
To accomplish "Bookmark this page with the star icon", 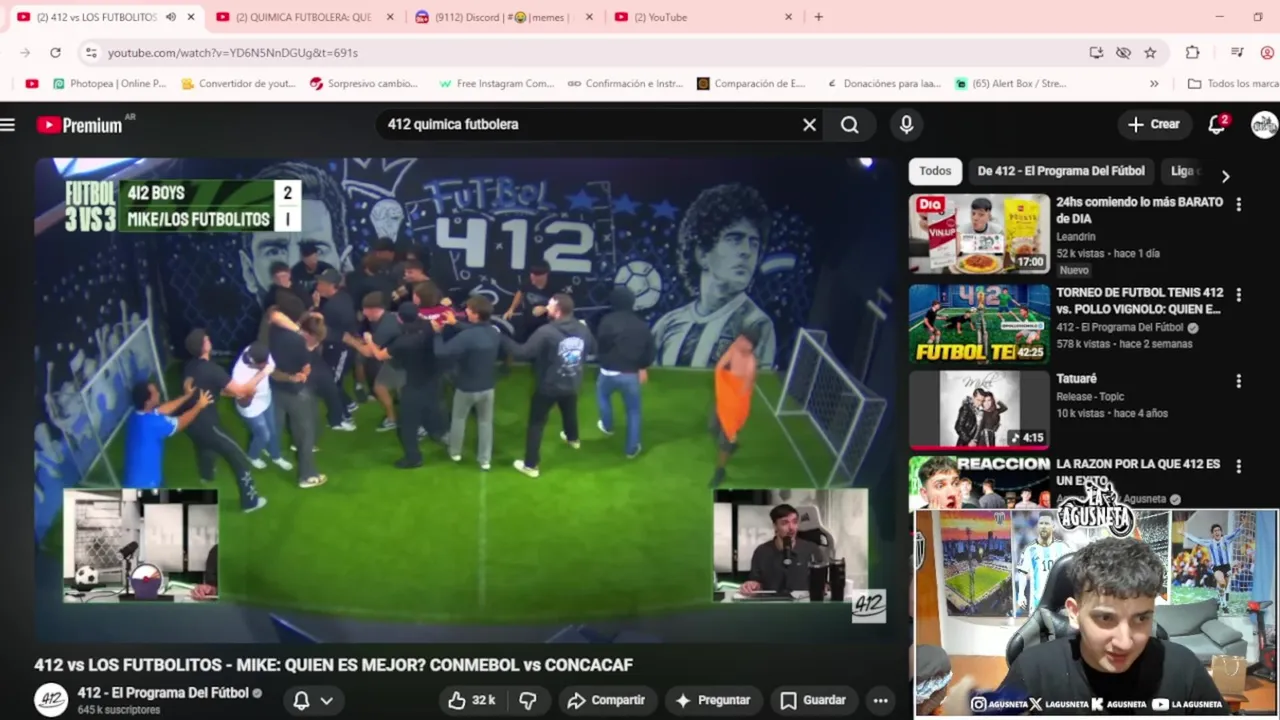I will [x=1150, y=52].
